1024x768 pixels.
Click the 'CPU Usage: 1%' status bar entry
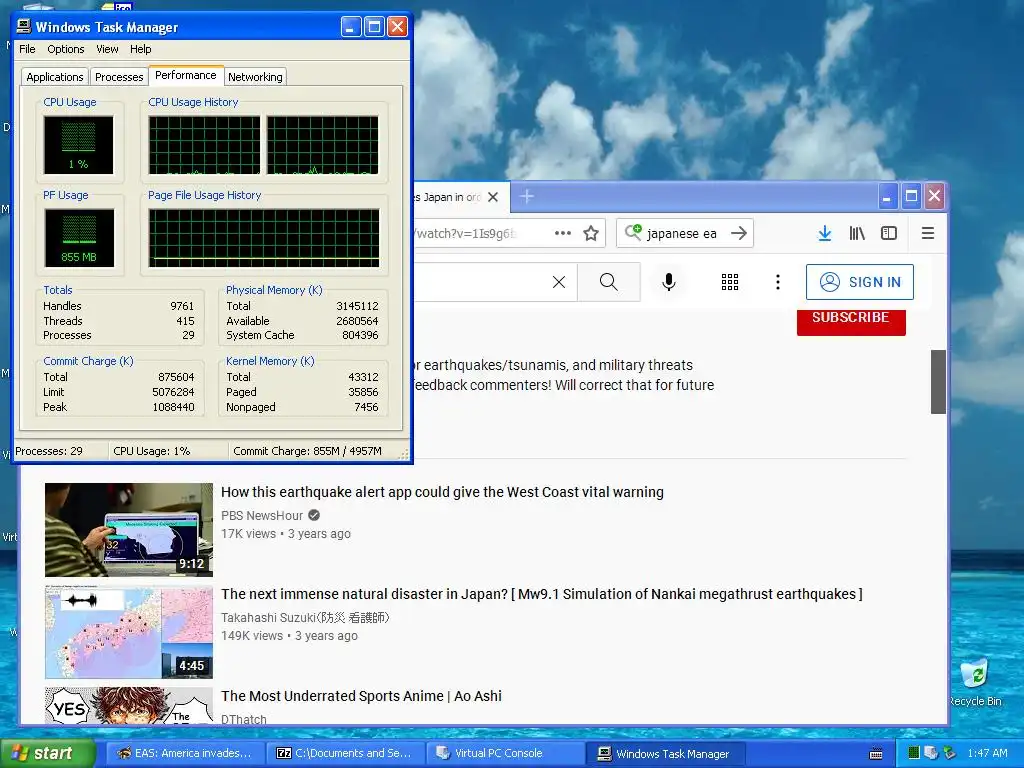point(152,451)
